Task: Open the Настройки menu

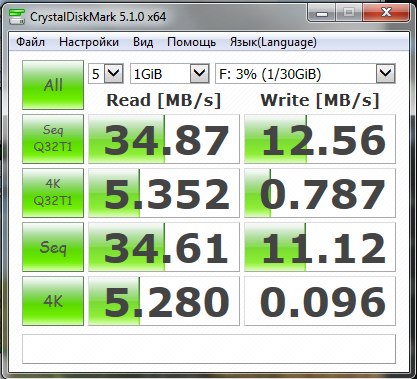Action: [89, 42]
